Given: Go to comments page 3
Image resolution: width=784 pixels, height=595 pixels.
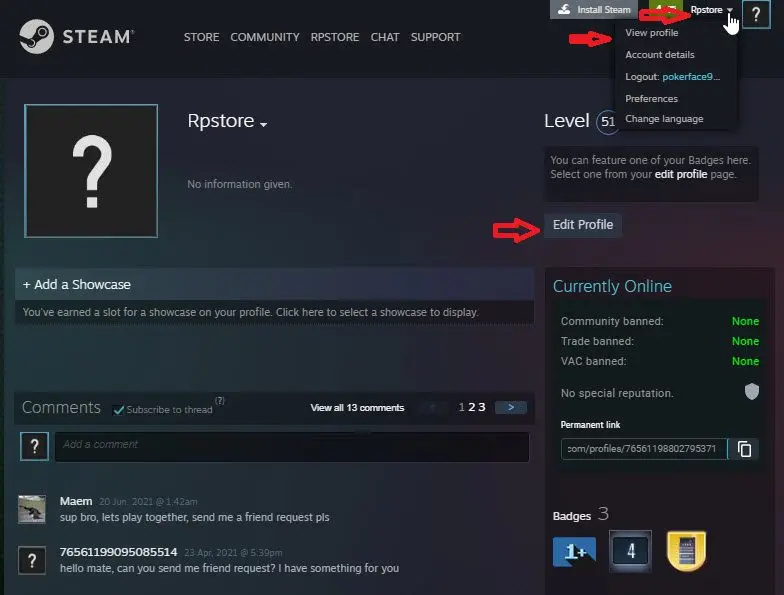Looking at the screenshot, I should pos(482,408).
